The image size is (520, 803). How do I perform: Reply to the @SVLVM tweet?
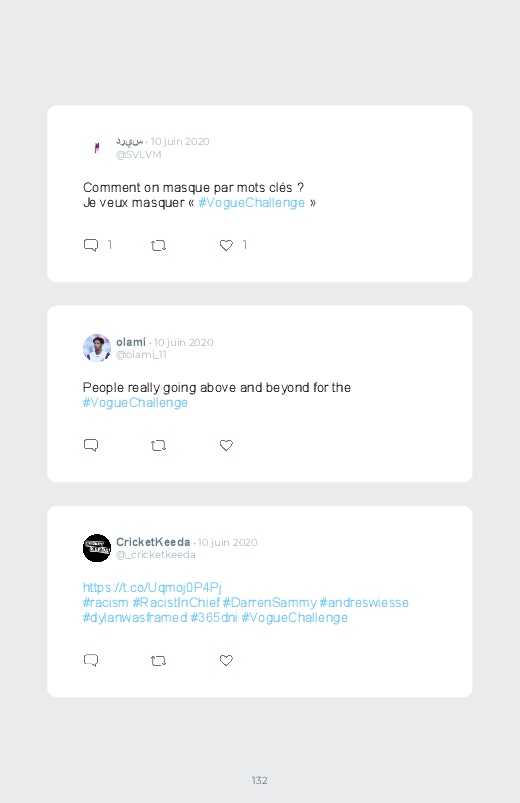91,245
